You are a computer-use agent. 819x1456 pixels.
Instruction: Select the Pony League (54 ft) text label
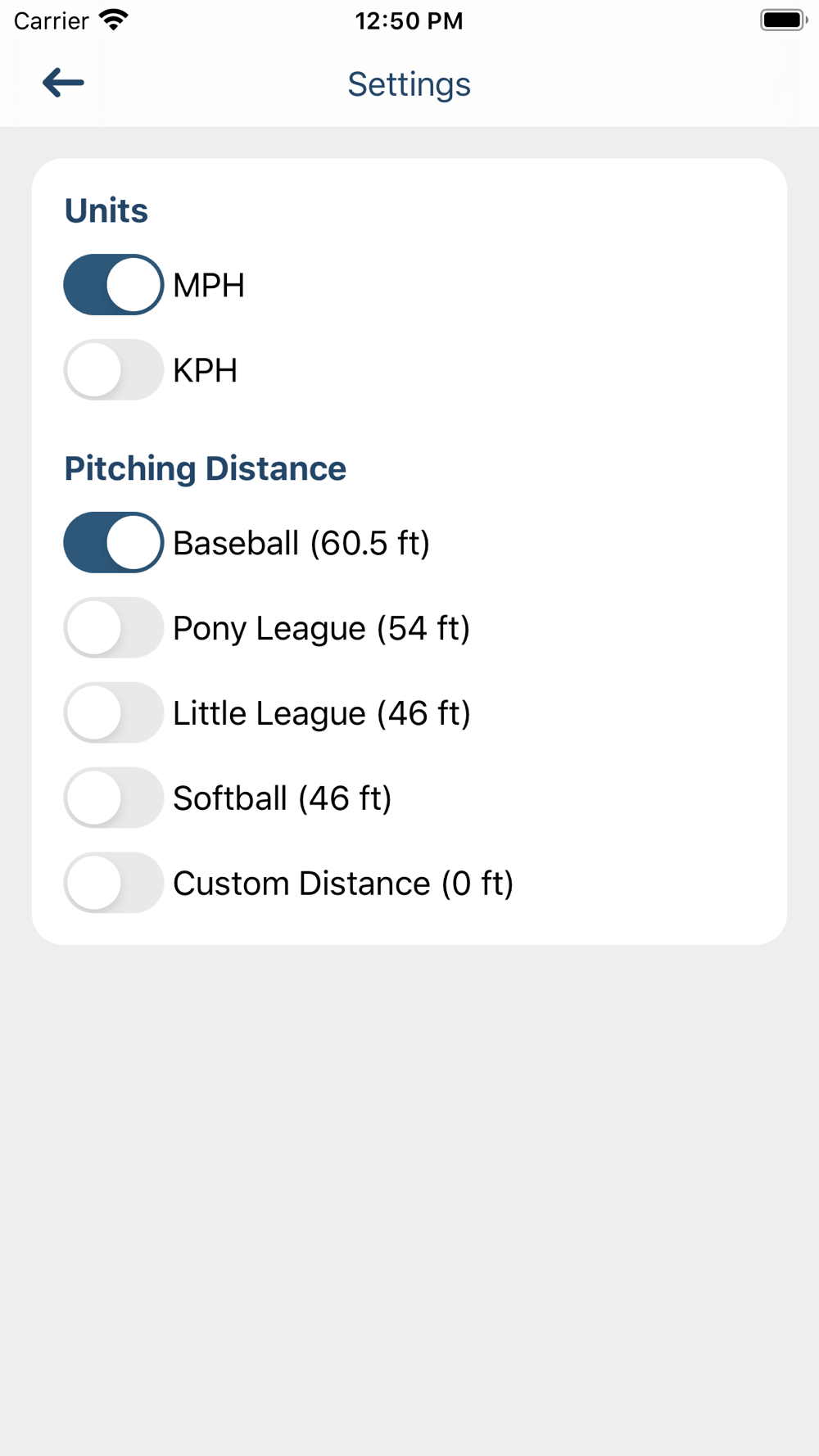click(x=322, y=629)
